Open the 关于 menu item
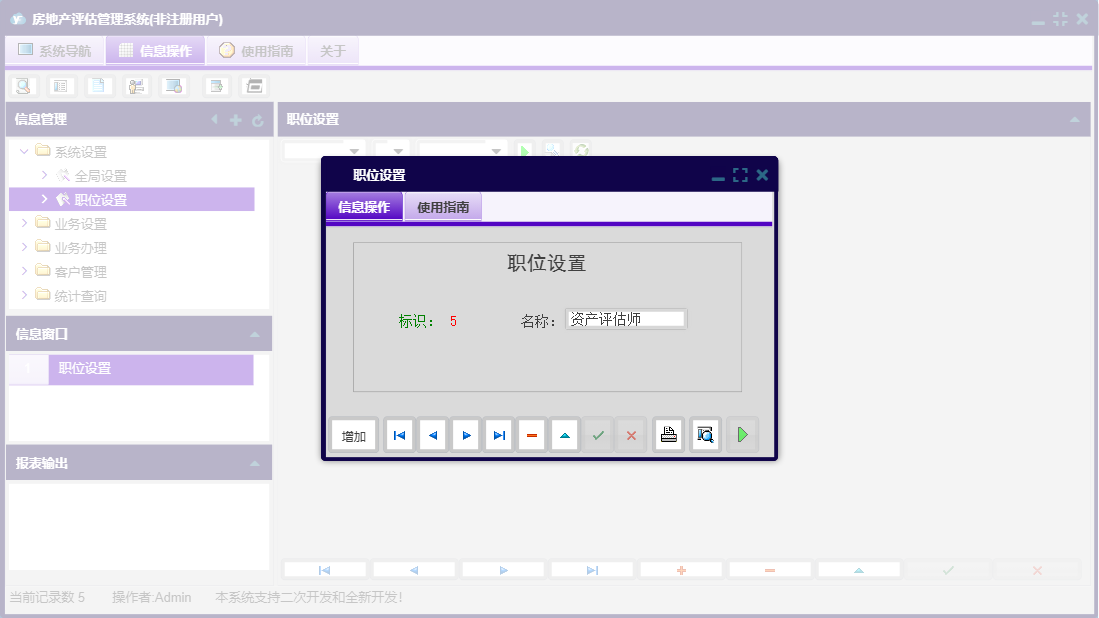Screen dimensions: 1099x618 click(x=332, y=50)
